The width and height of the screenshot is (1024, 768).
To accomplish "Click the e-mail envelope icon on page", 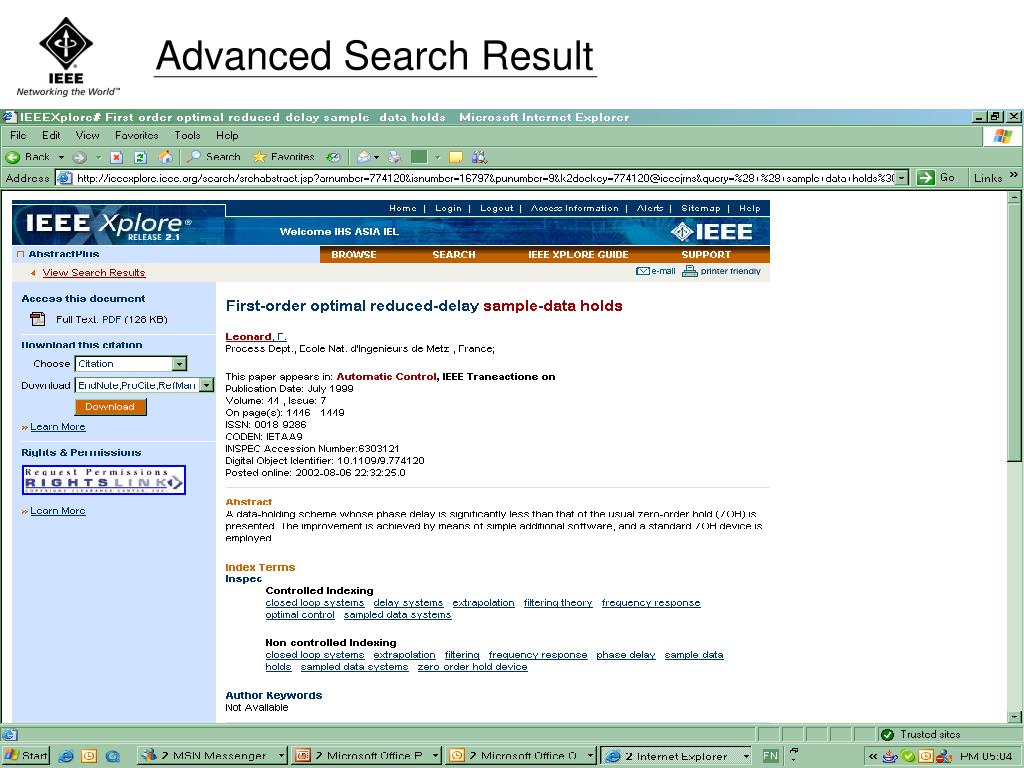I will point(643,271).
